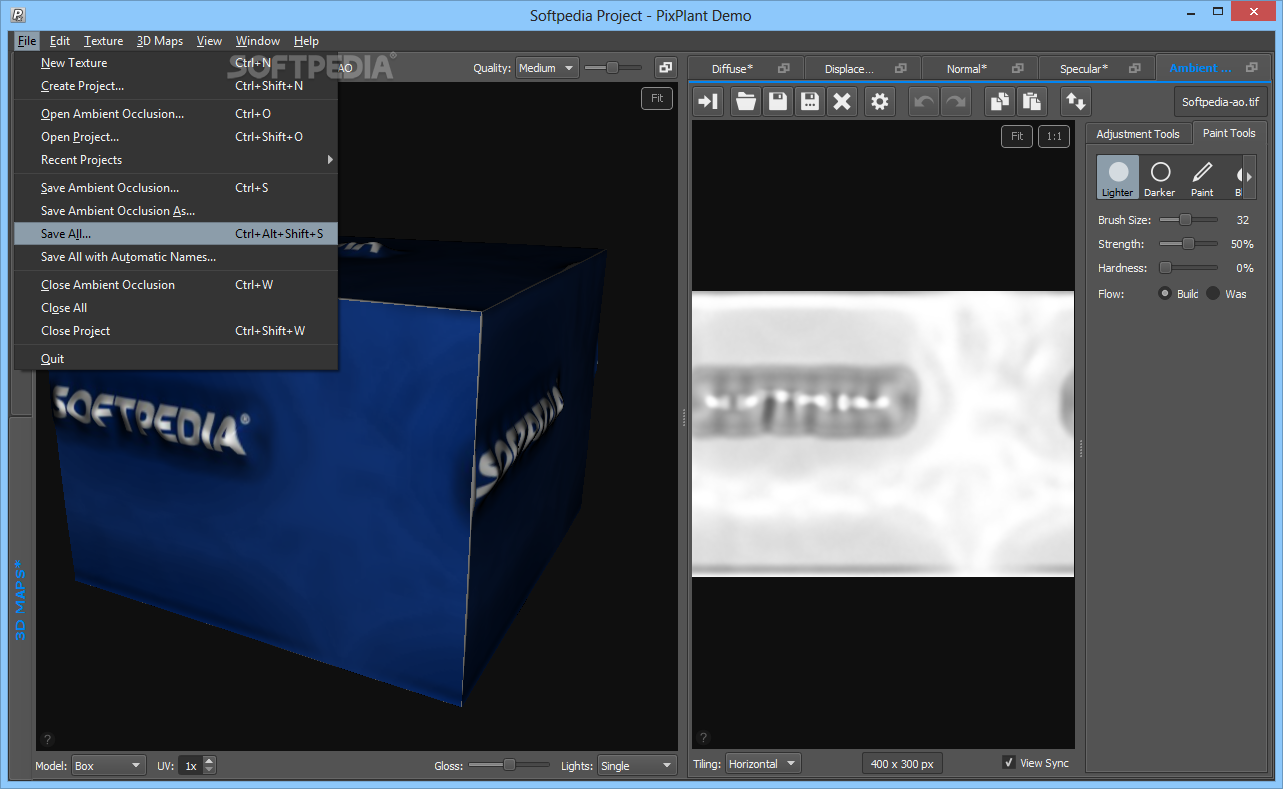
Task: Select the Darker brush tool
Action: (1160, 177)
